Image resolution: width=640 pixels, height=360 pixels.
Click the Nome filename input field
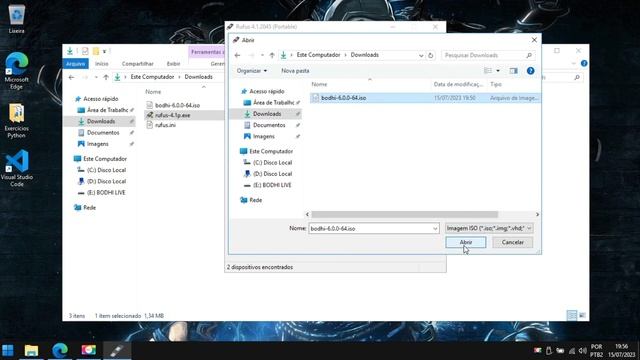coord(370,229)
